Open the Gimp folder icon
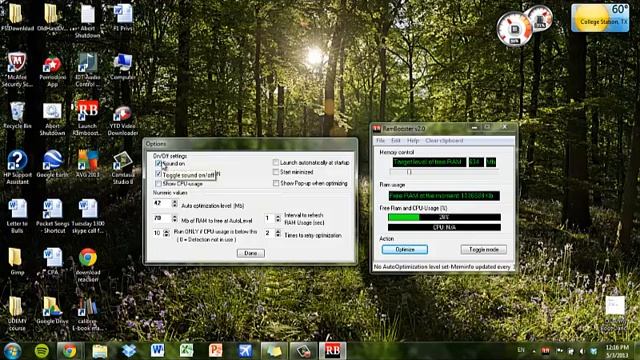 click(17, 261)
